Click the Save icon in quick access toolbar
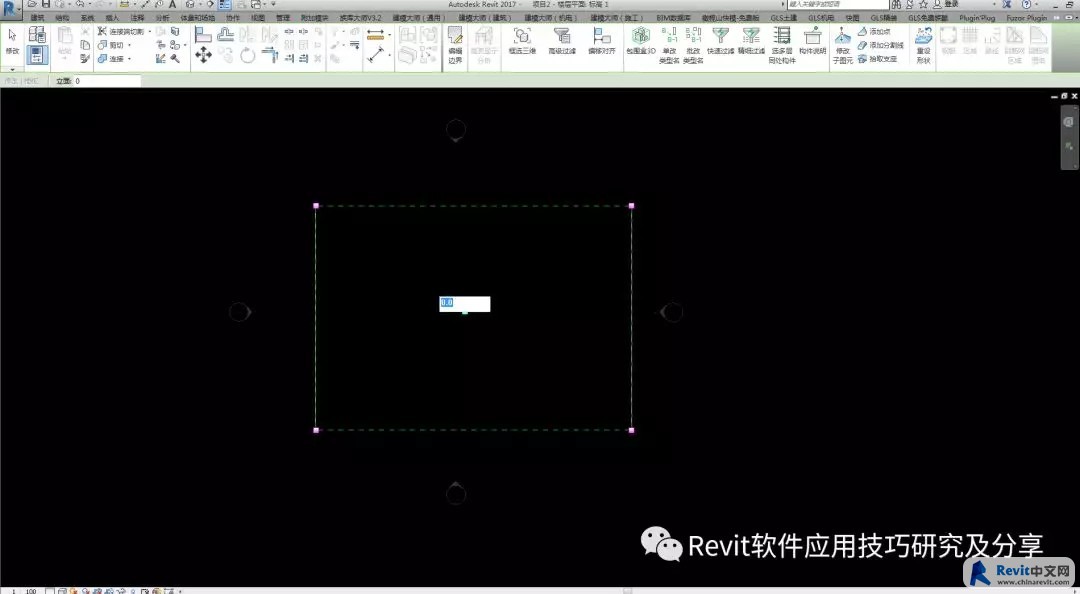This screenshot has width=1080, height=594. point(45,4)
